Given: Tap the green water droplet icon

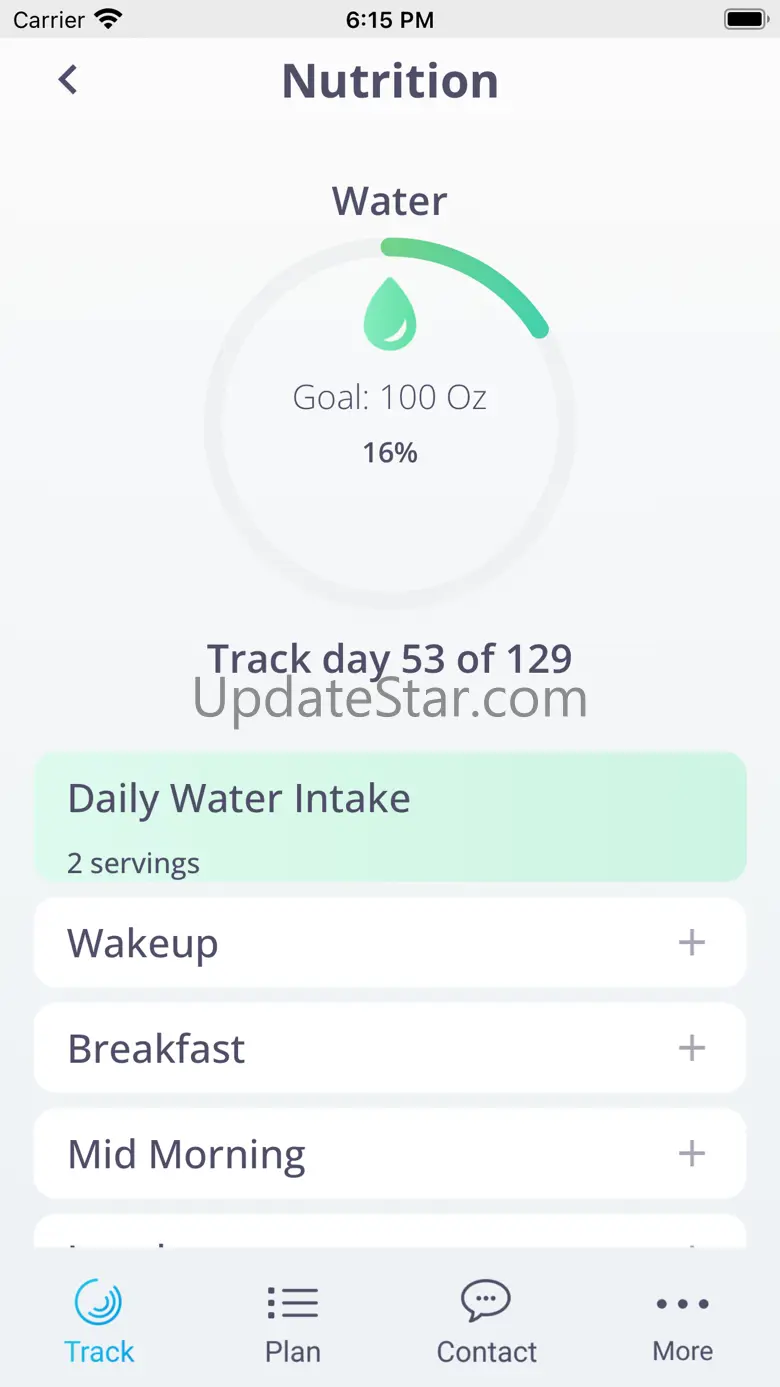Looking at the screenshot, I should click(x=390, y=314).
